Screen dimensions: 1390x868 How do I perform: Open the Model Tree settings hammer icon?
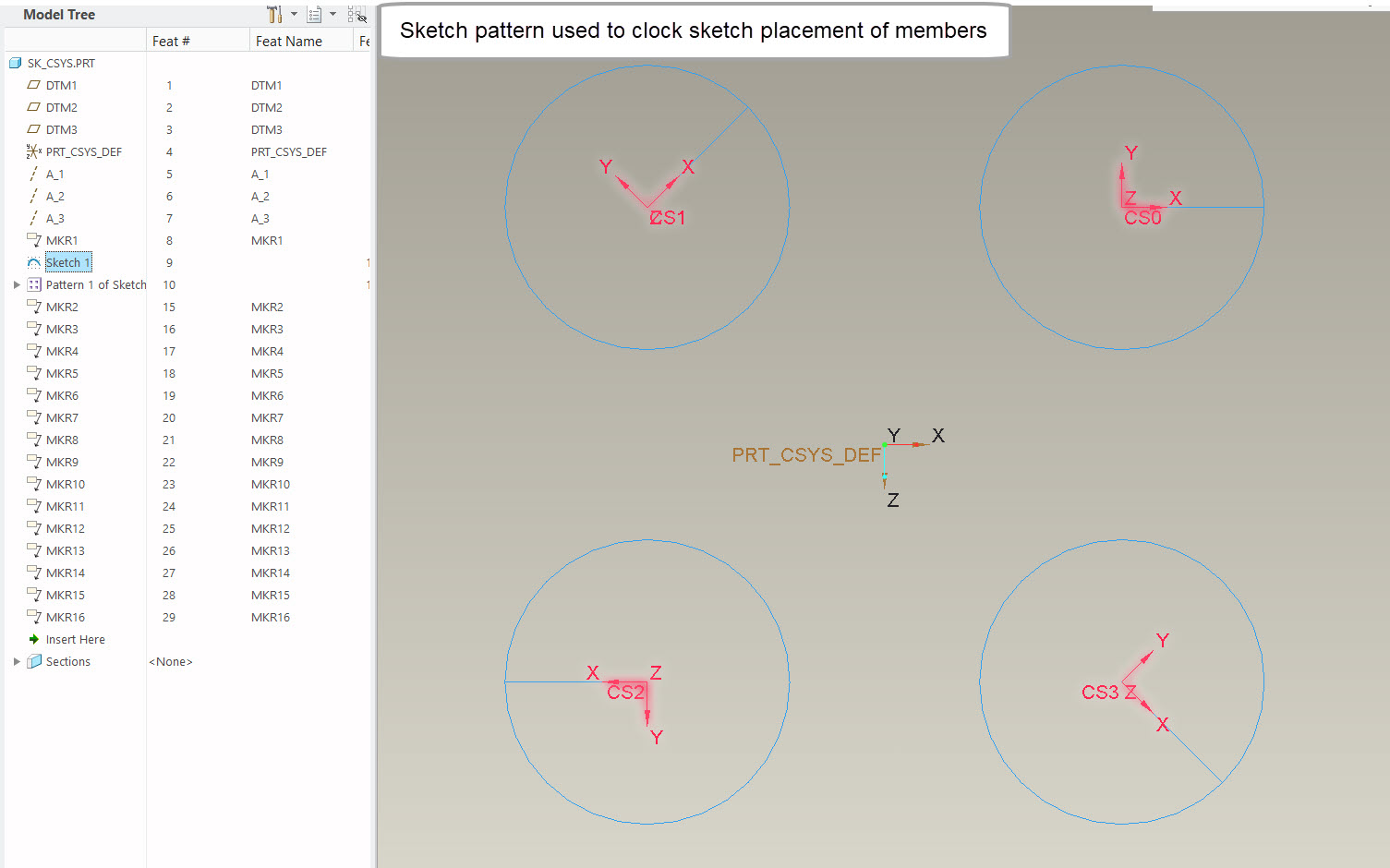(x=274, y=15)
